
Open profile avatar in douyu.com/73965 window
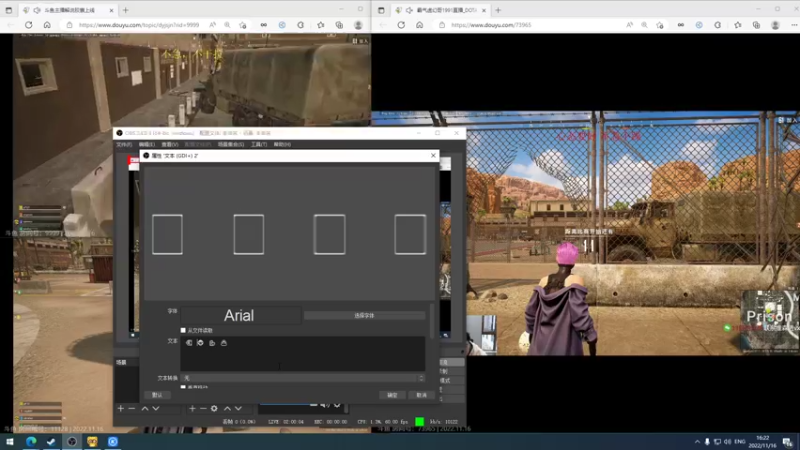(775, 24)
